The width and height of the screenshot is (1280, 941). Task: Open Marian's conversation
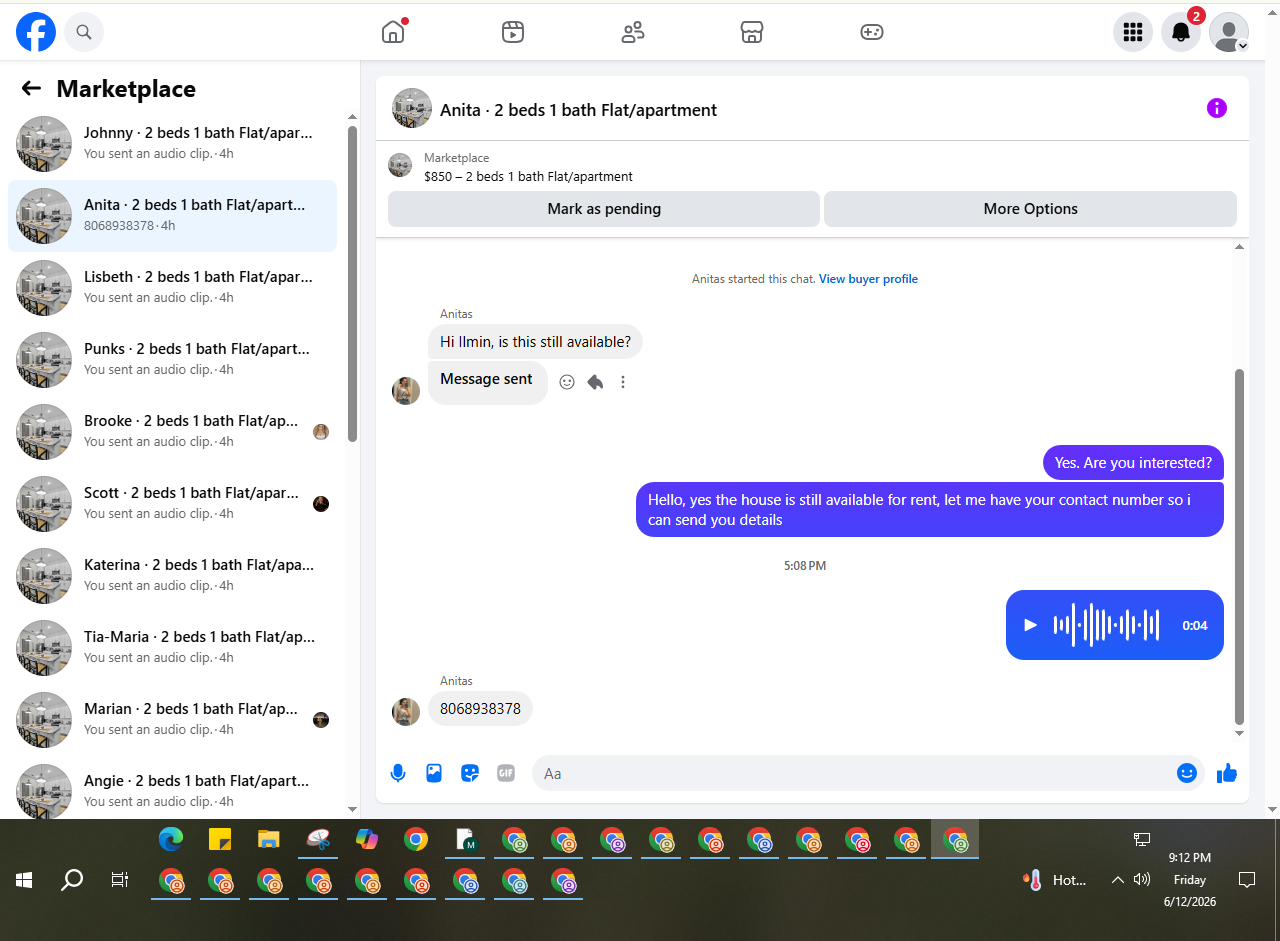(172, 720)
